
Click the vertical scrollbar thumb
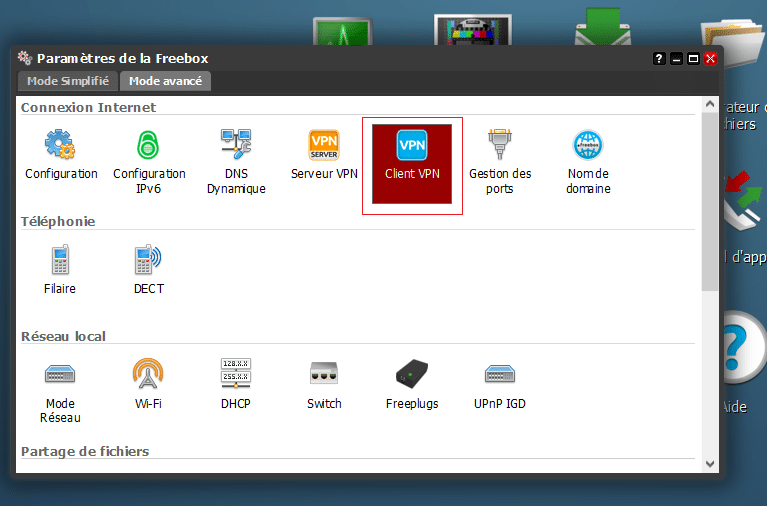(710, 202)
